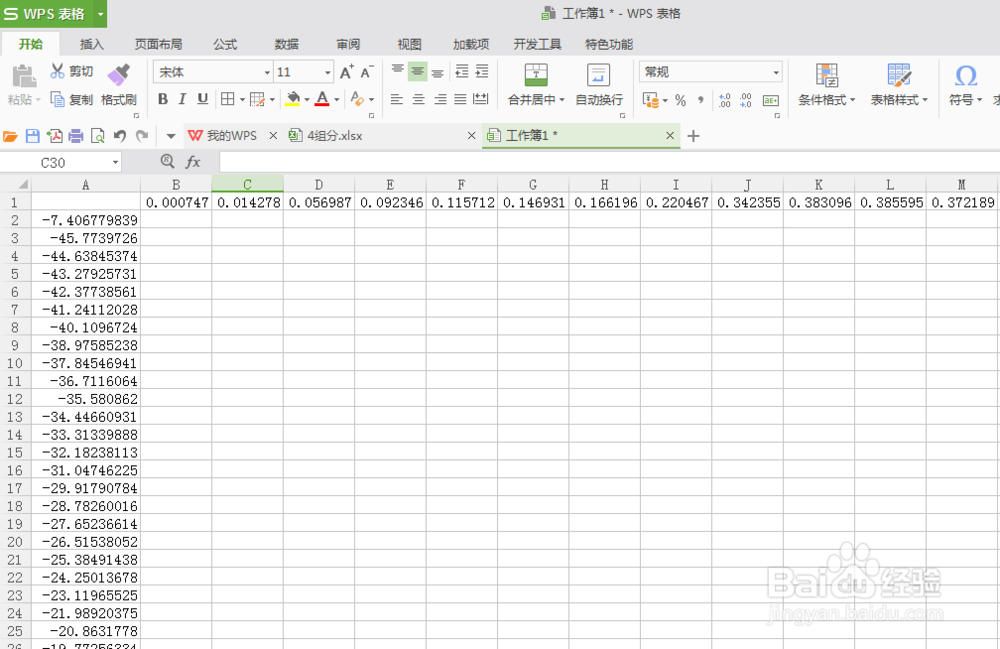Apply red font color
1000x649 pixels.
tap(322, 99)
